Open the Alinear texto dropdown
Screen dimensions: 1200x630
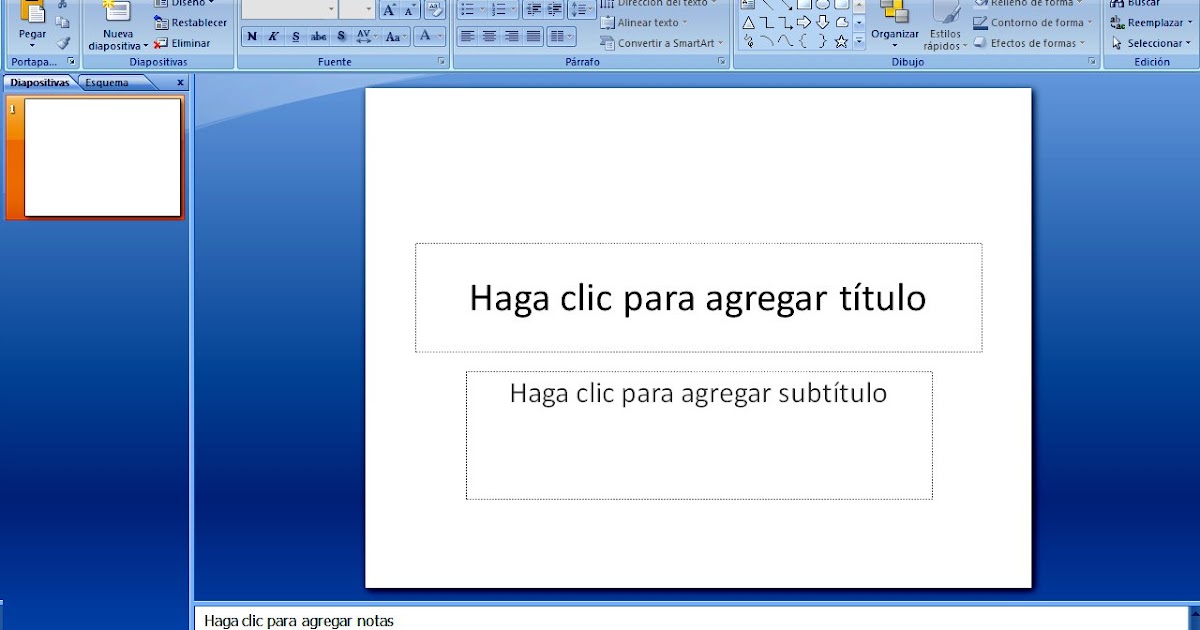tap(646, 21)
